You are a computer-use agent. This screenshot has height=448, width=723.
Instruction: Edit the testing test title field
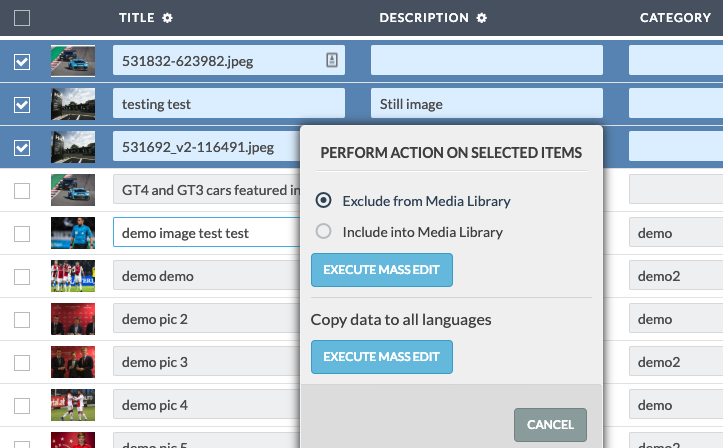(x=229, y=103)
